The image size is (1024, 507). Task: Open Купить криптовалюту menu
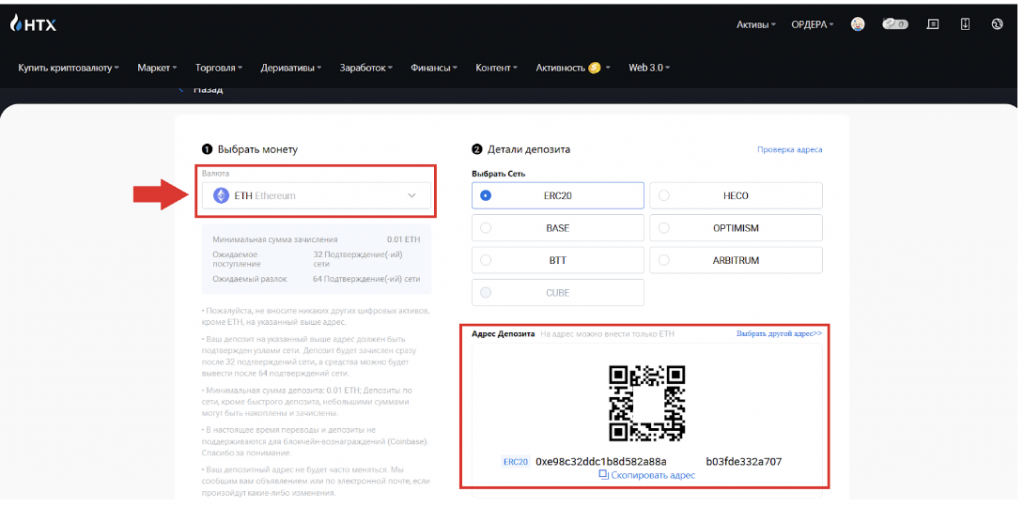click(69, 67)
